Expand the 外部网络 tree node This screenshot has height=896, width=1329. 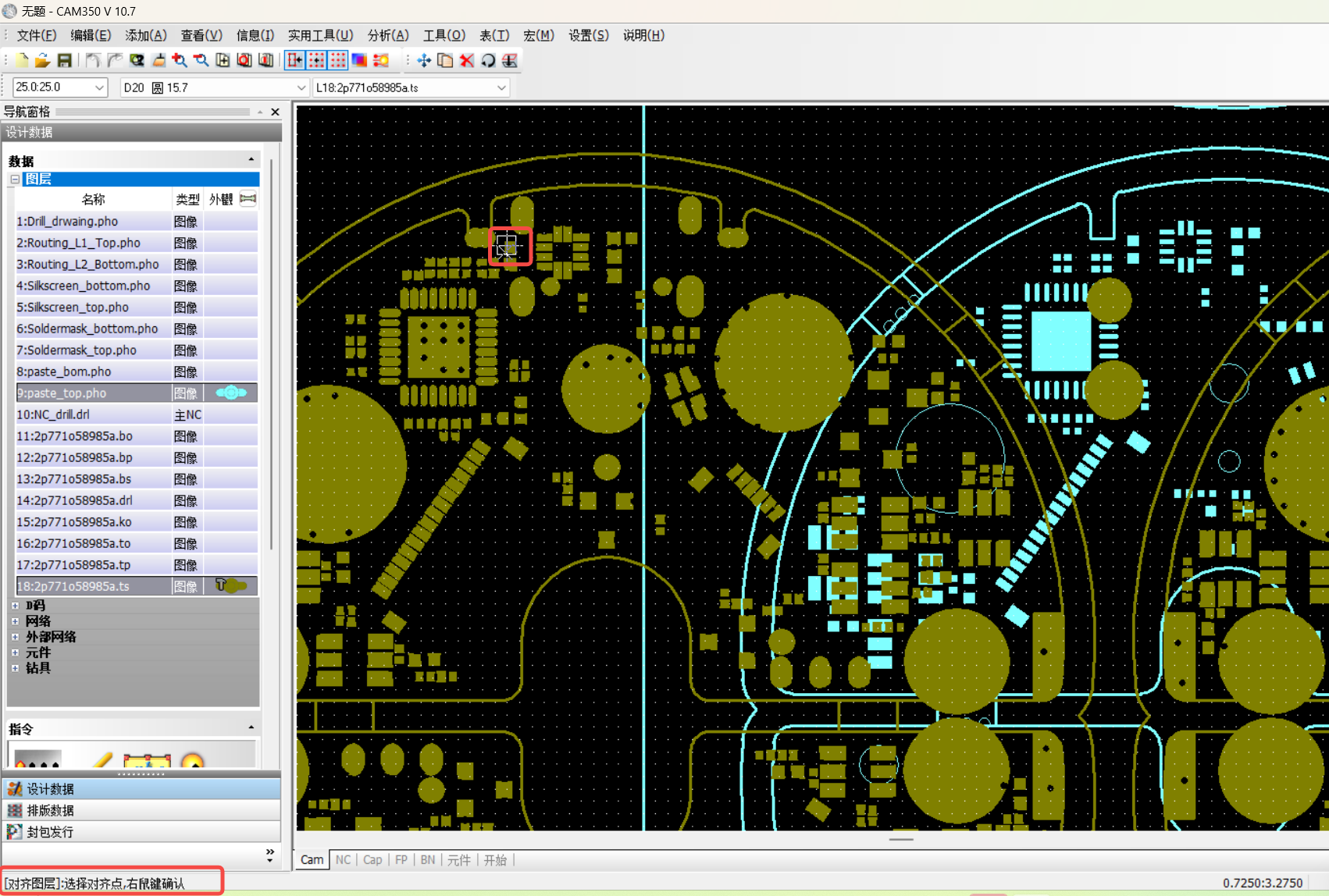[15, 637]
